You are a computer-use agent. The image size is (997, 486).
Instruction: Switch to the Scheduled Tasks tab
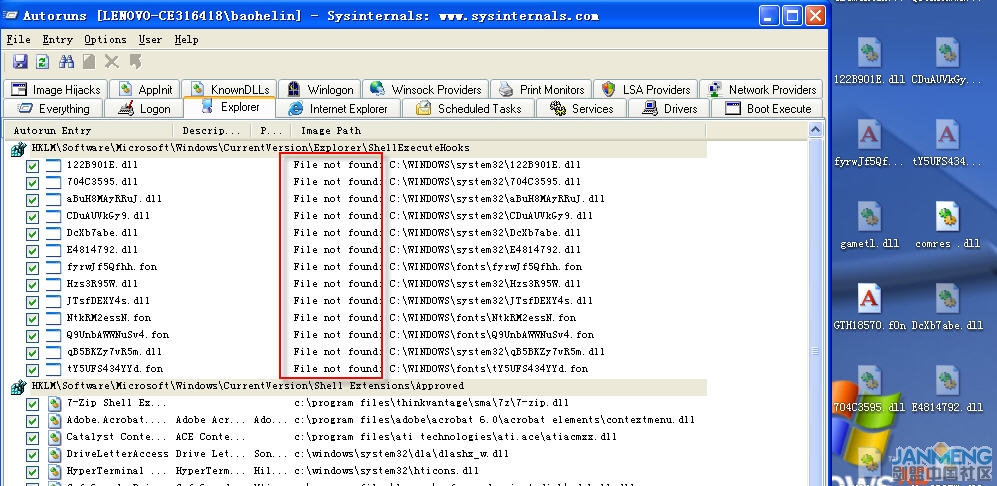(468, 109)
